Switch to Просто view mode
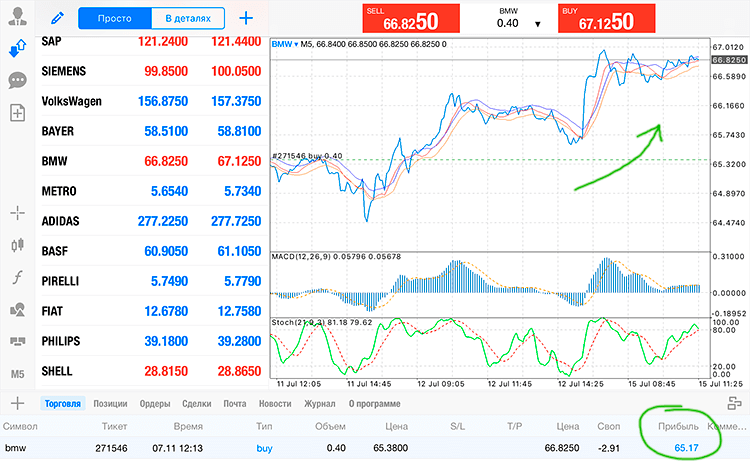The image size is (750, 461). click(115, 18)
